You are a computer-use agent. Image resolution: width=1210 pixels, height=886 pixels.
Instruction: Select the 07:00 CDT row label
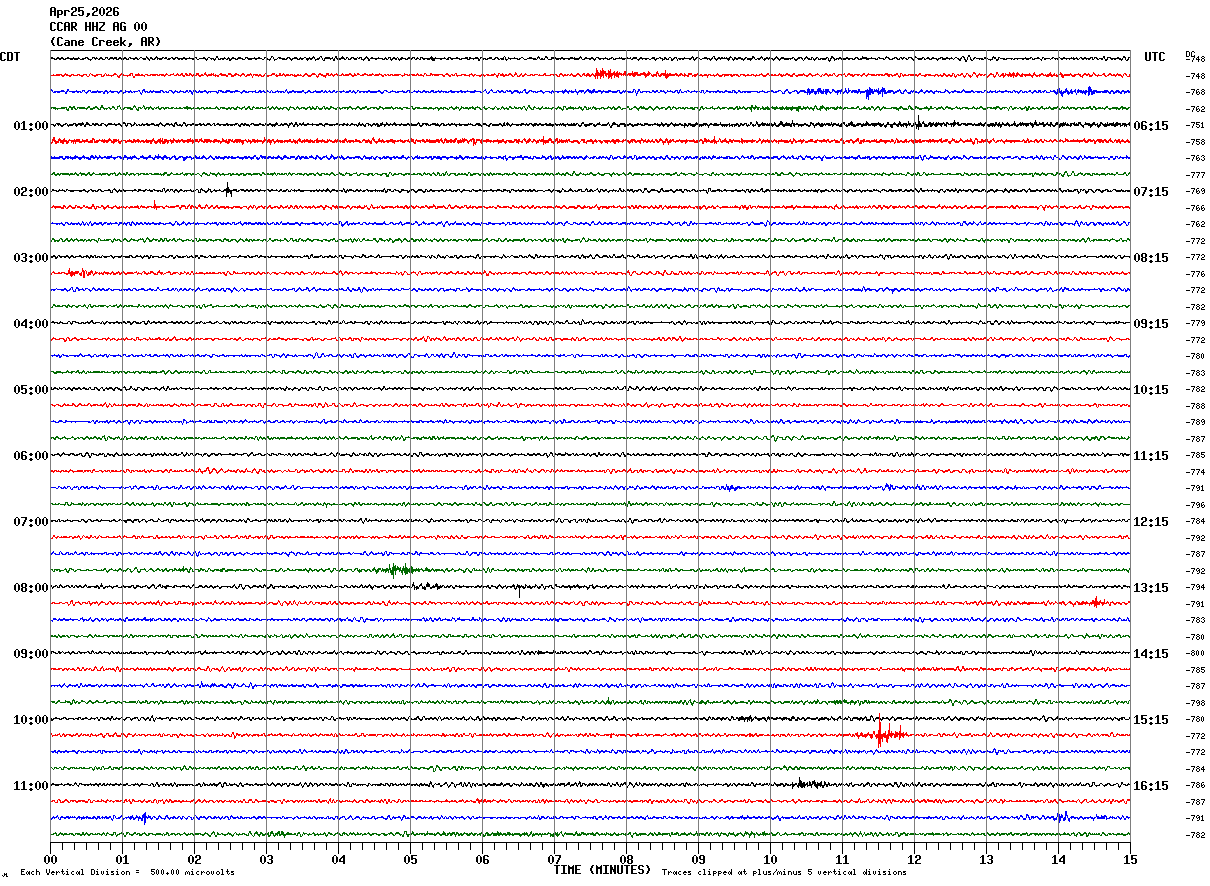[x=31, y=522]
